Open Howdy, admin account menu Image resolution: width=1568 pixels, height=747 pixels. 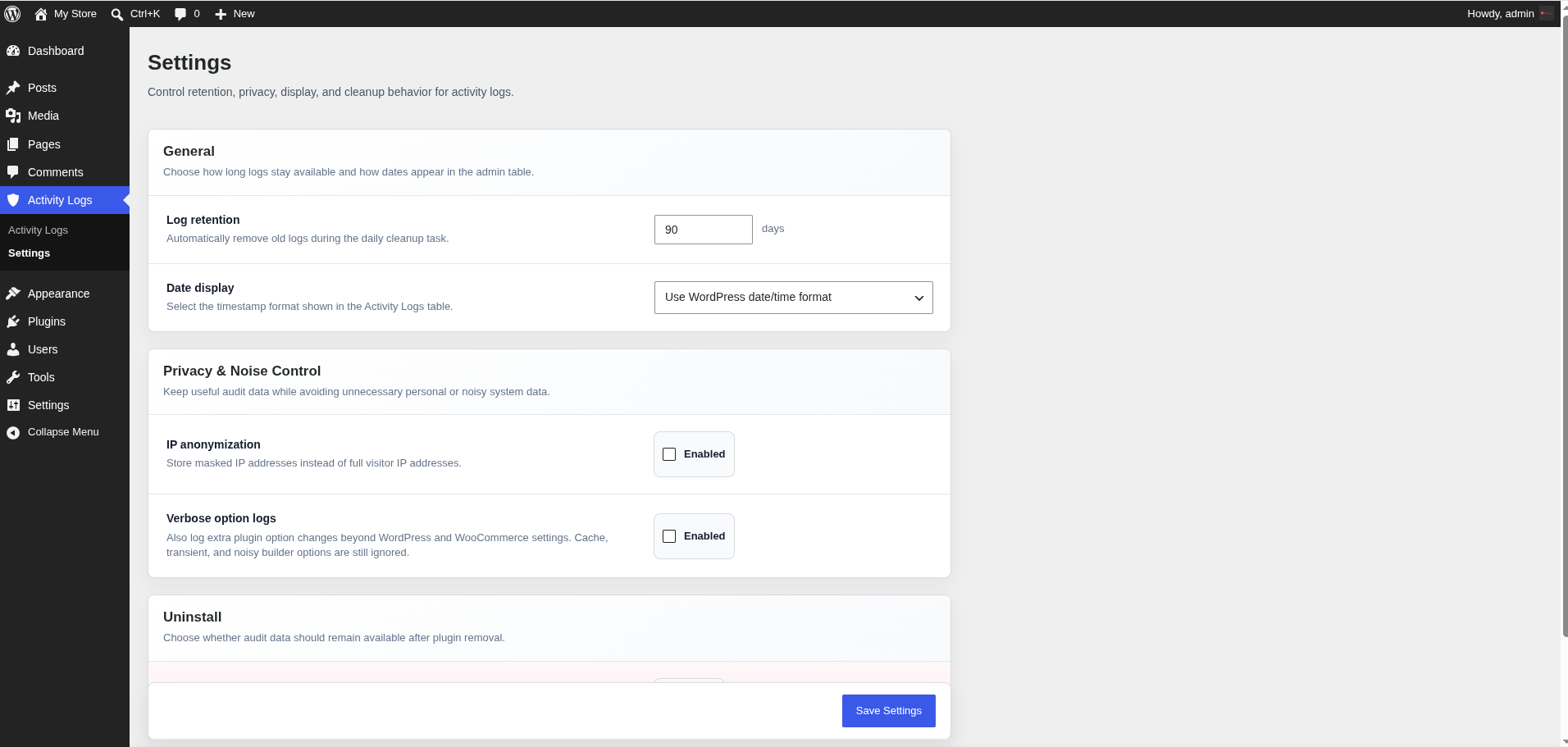pos(1509,14)
